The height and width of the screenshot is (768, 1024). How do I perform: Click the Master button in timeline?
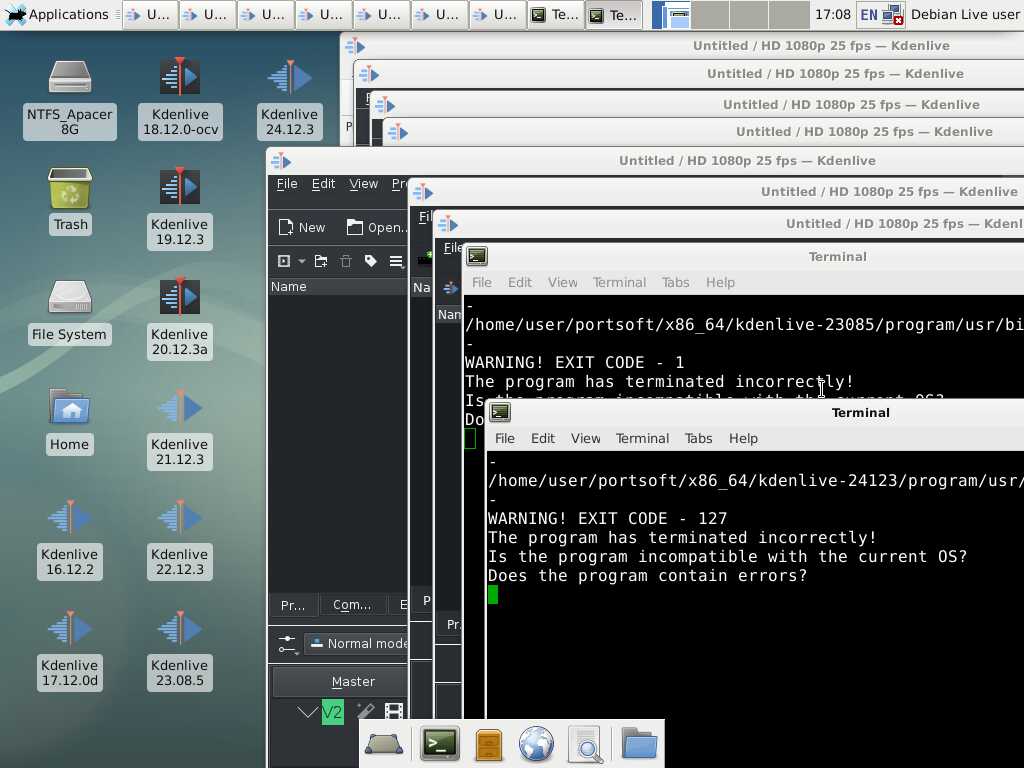coord(340,682)
